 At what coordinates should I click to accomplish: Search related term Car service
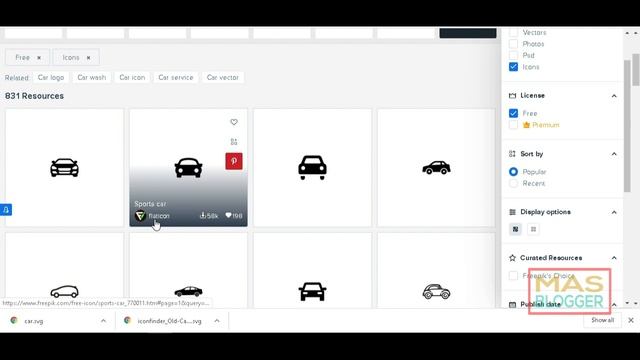176,77
